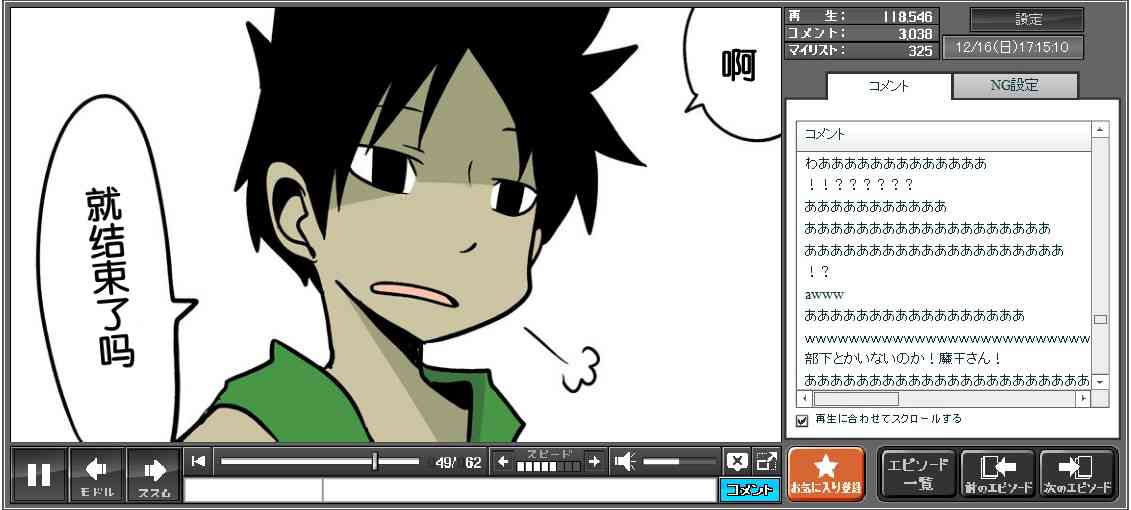
Task: Decrease speed with the left arrow
Action: click(x=504, y=461)
